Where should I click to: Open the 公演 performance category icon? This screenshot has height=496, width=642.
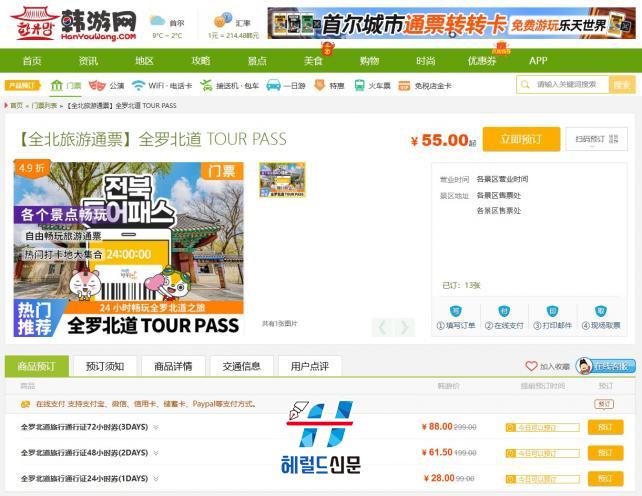[97, 86]
